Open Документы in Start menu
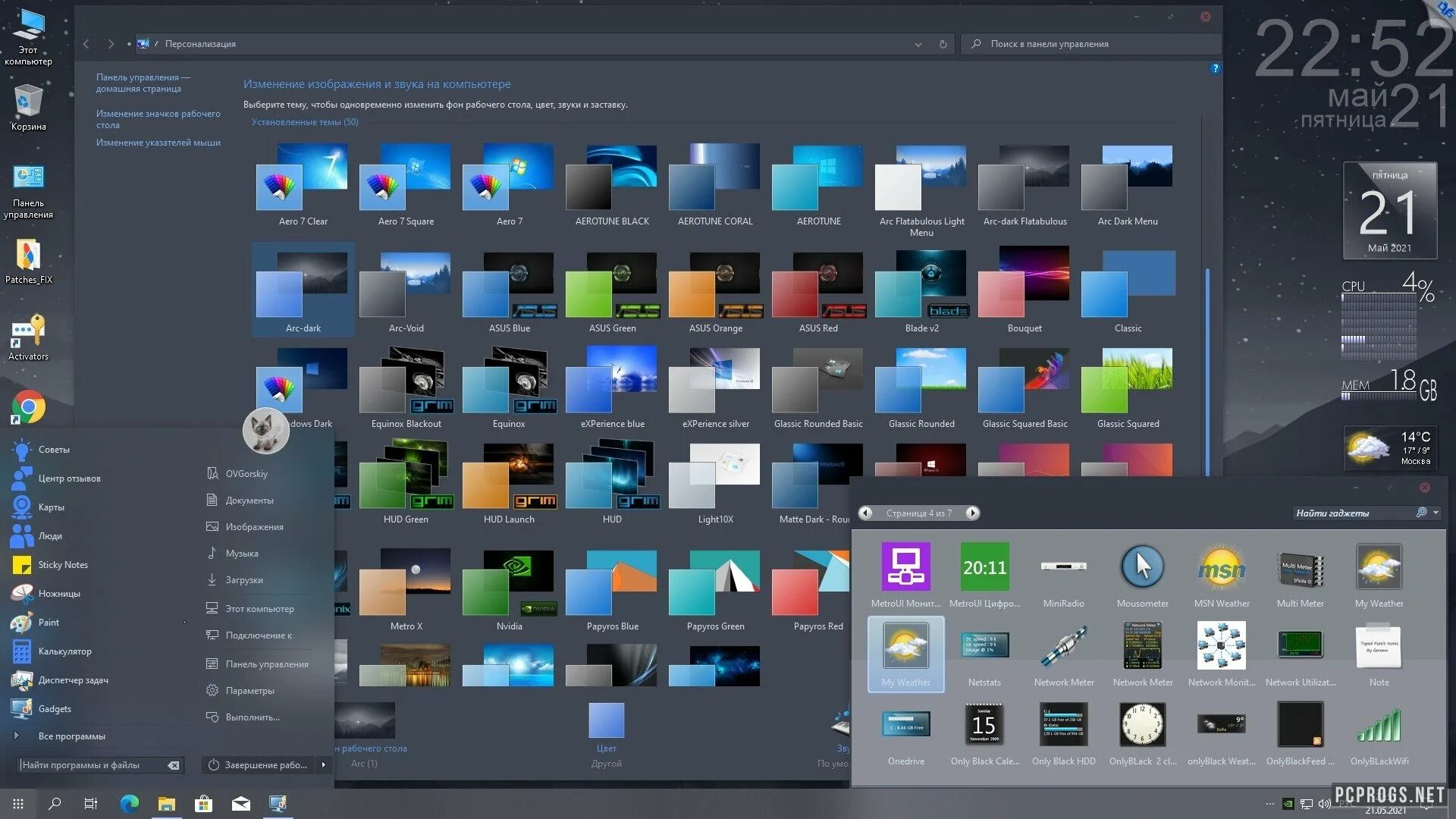1456x819 pixels. coord(249,500)
